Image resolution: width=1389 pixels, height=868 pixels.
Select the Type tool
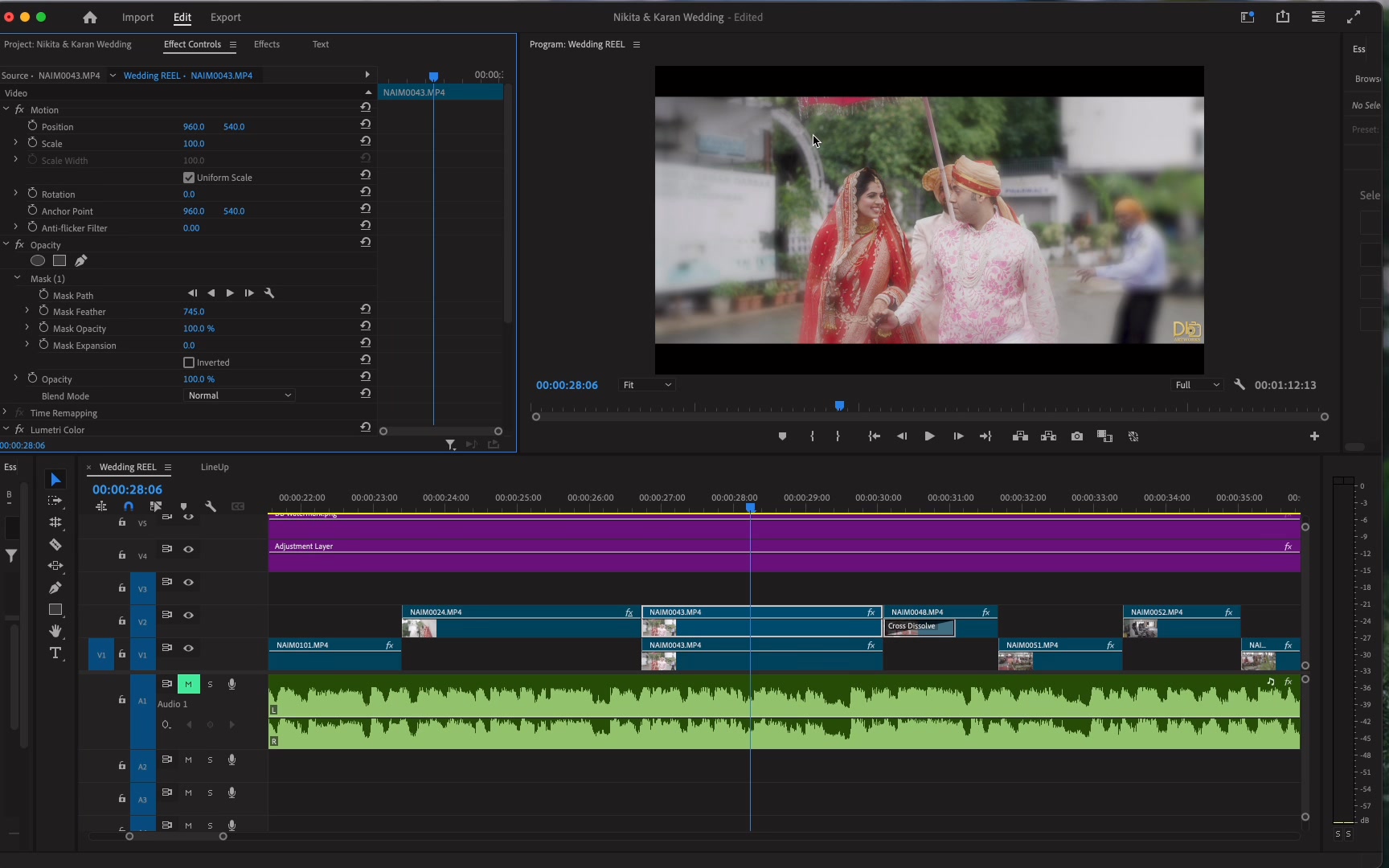click(x=55, y=653)
